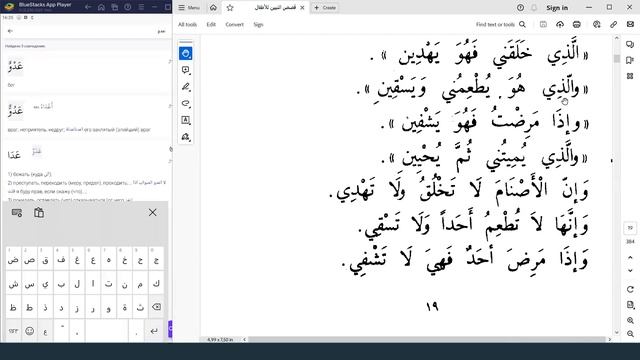Zoom in on the PDF page
The height and width of the screenshot is (360, 640).
(x=630, y=321)
